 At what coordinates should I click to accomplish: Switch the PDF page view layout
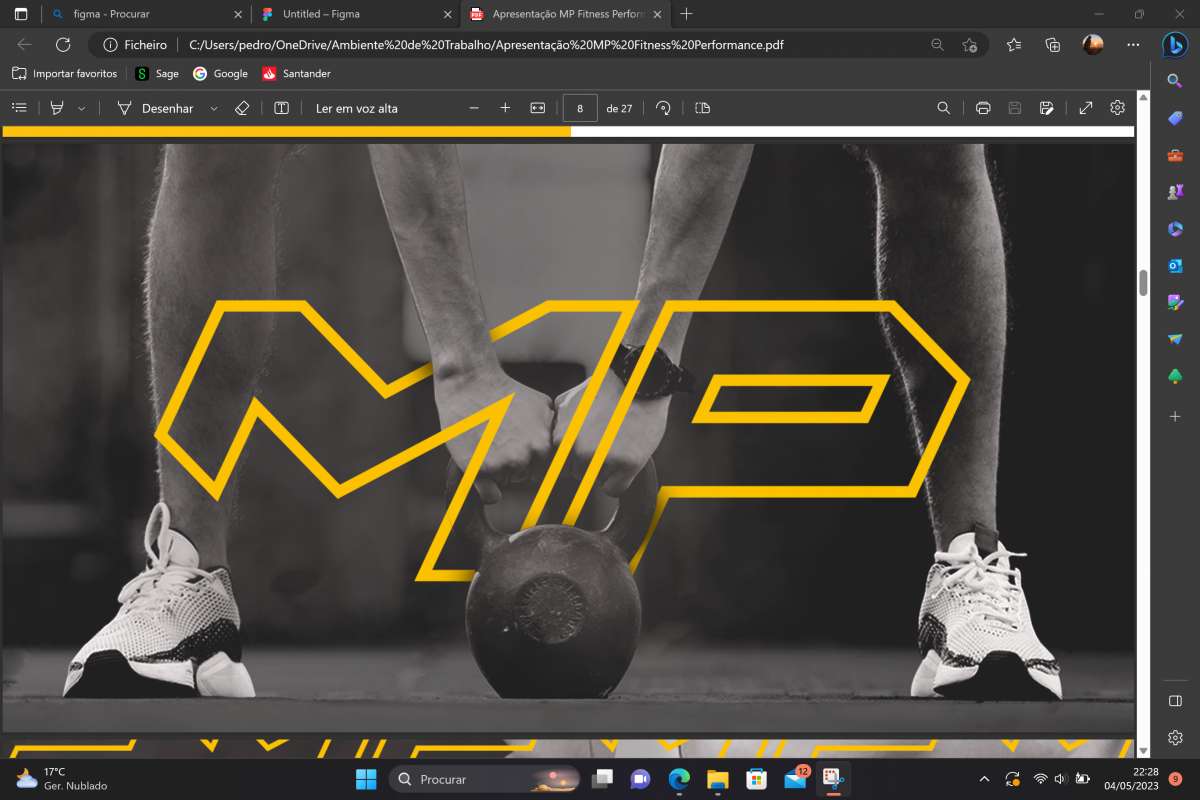pos(703,108)
